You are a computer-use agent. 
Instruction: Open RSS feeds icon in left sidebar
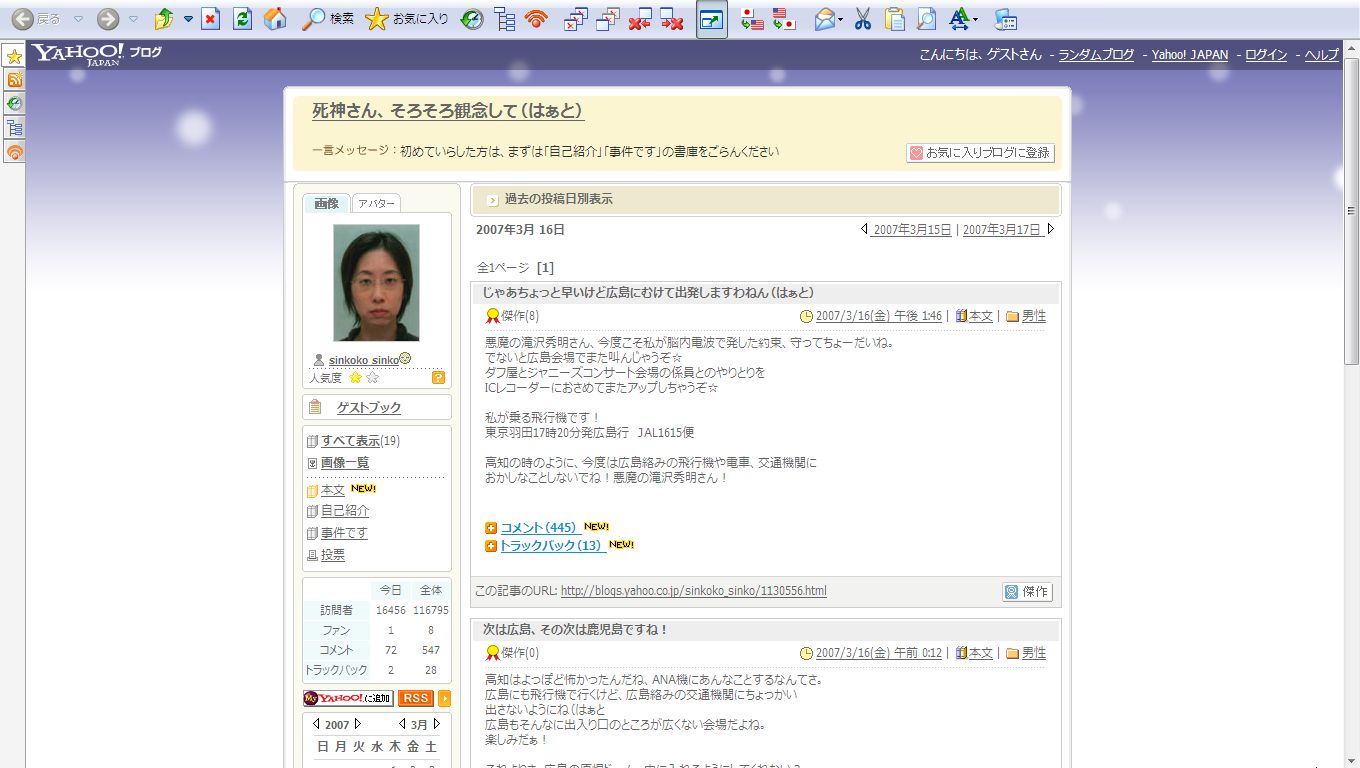coord(14,80)
